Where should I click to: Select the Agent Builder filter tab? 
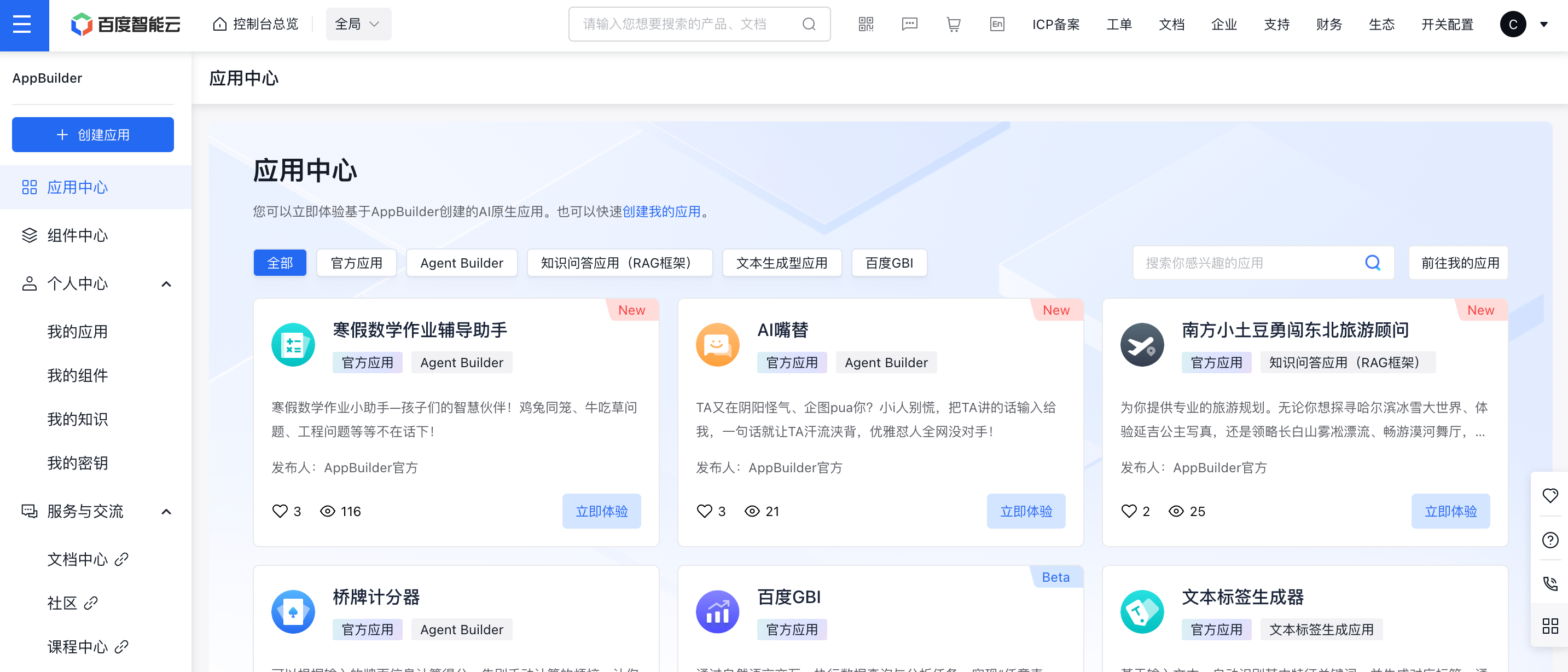(462, 263)
